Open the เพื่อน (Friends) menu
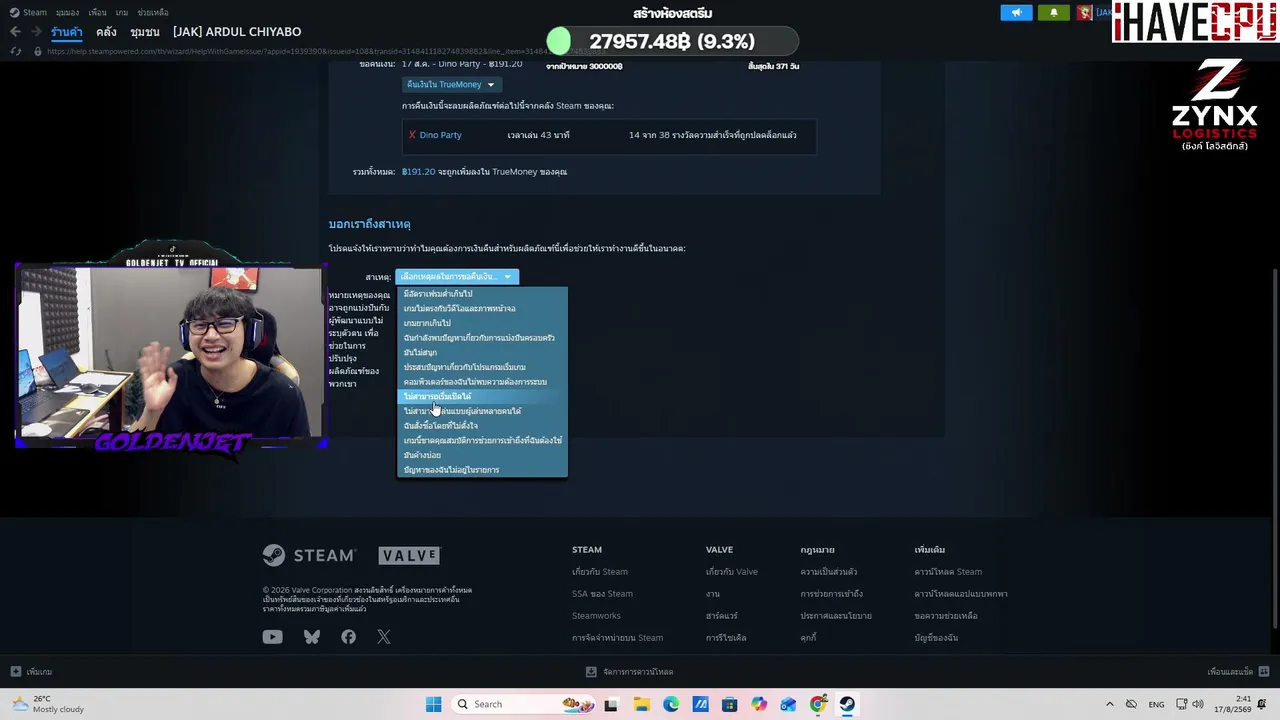This screenshot has width=1280, height=720. [x=97, y=12]
